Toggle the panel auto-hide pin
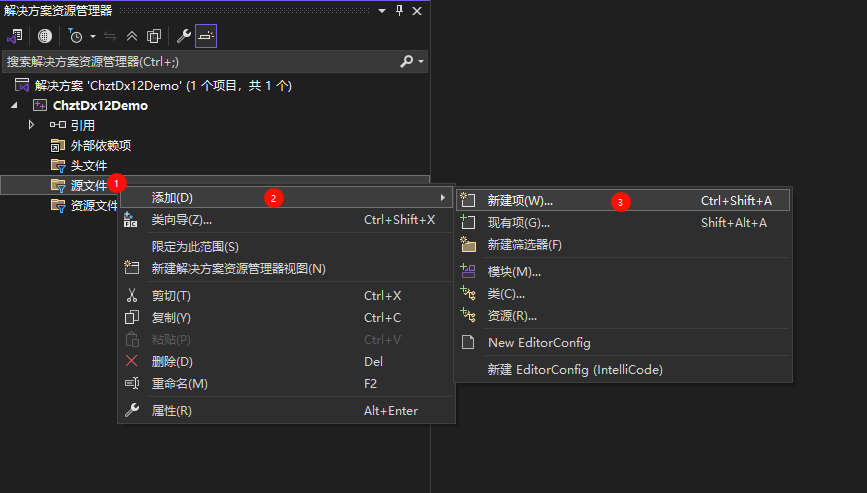Screen dimensions: 867x493 click(400, 10)
